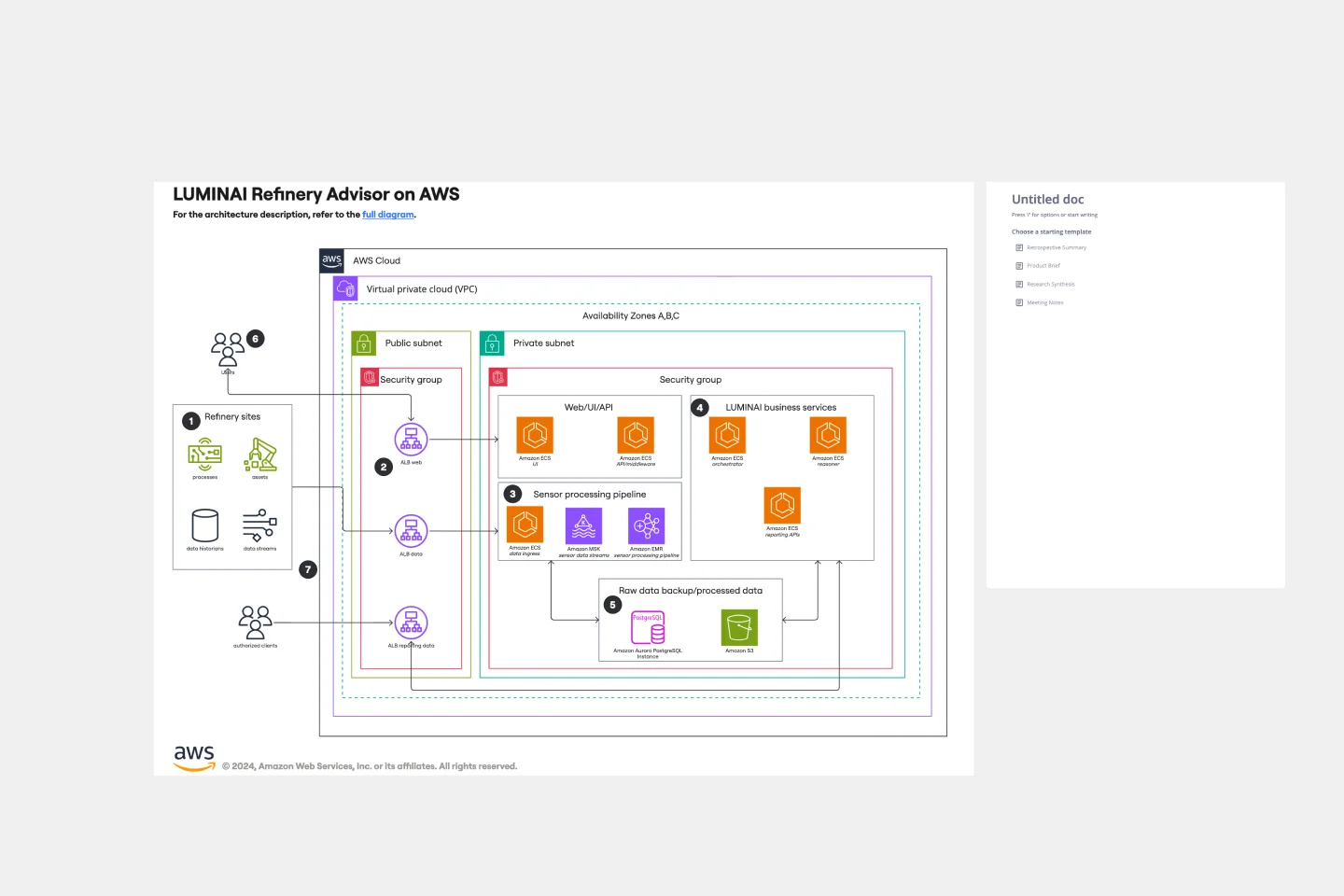Click the Public subnet lock icon
This screenshot has width=1344, height=896.
(364, 343)
